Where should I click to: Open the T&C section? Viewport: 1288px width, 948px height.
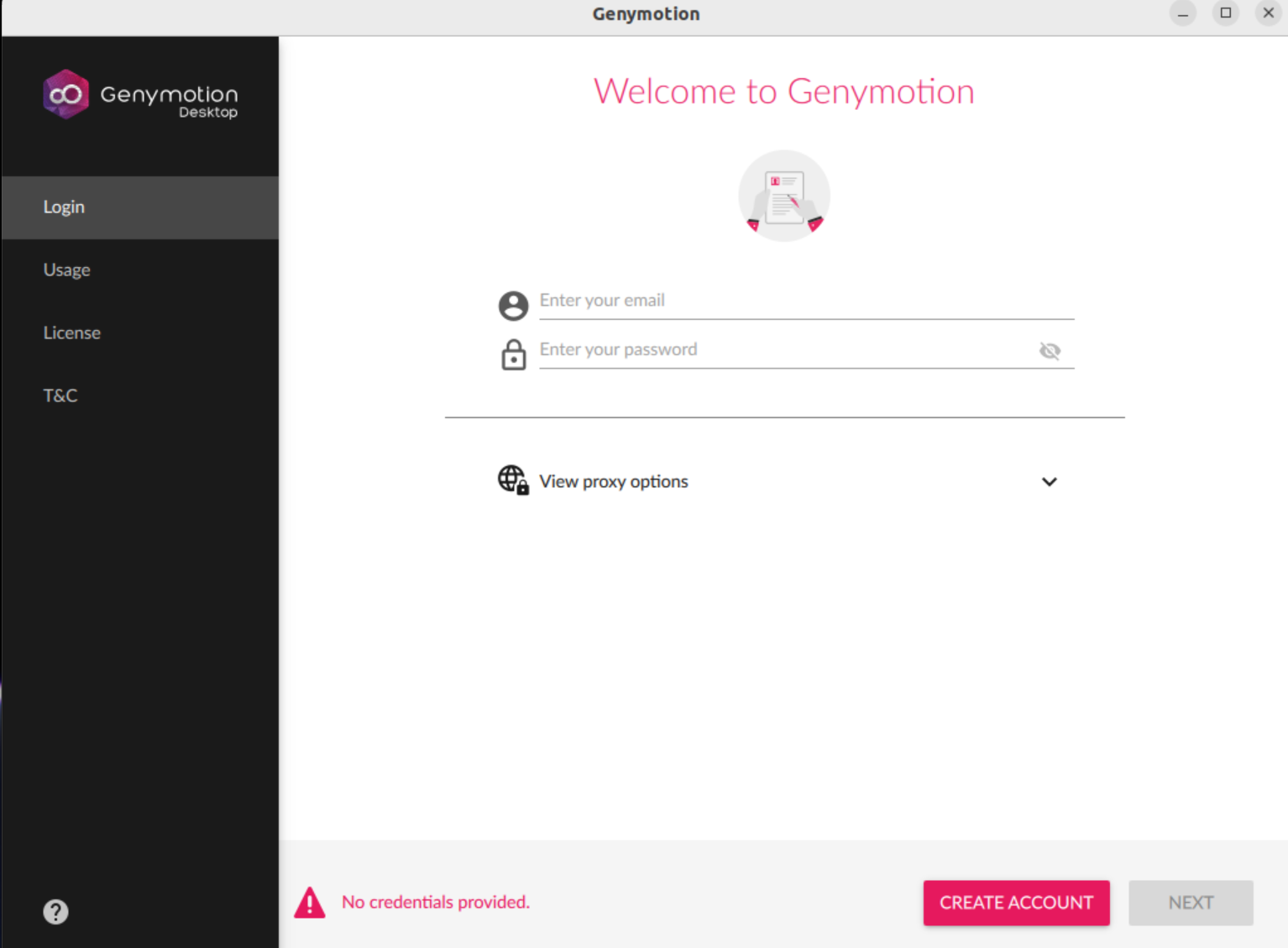tap(60, 395)
